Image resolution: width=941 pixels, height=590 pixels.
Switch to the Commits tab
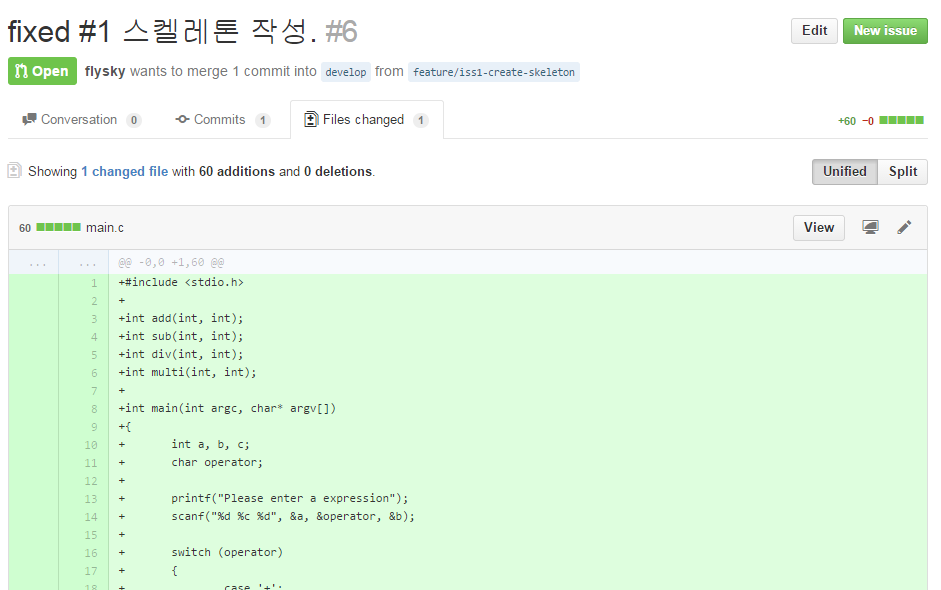pos(223,120)
